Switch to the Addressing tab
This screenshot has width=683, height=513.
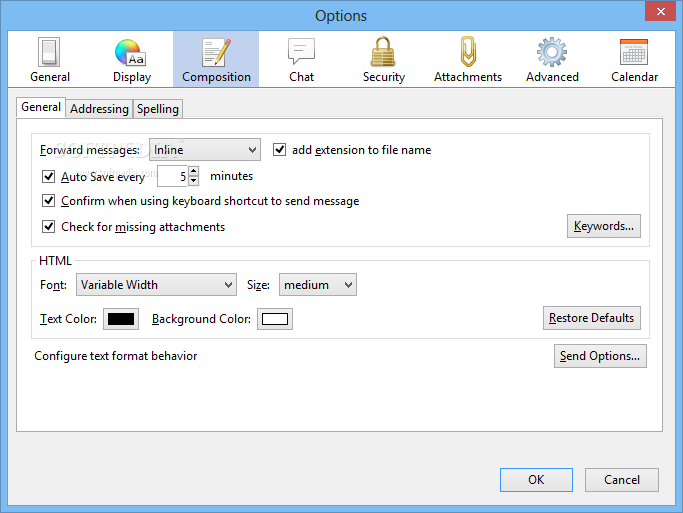point(99,109)
